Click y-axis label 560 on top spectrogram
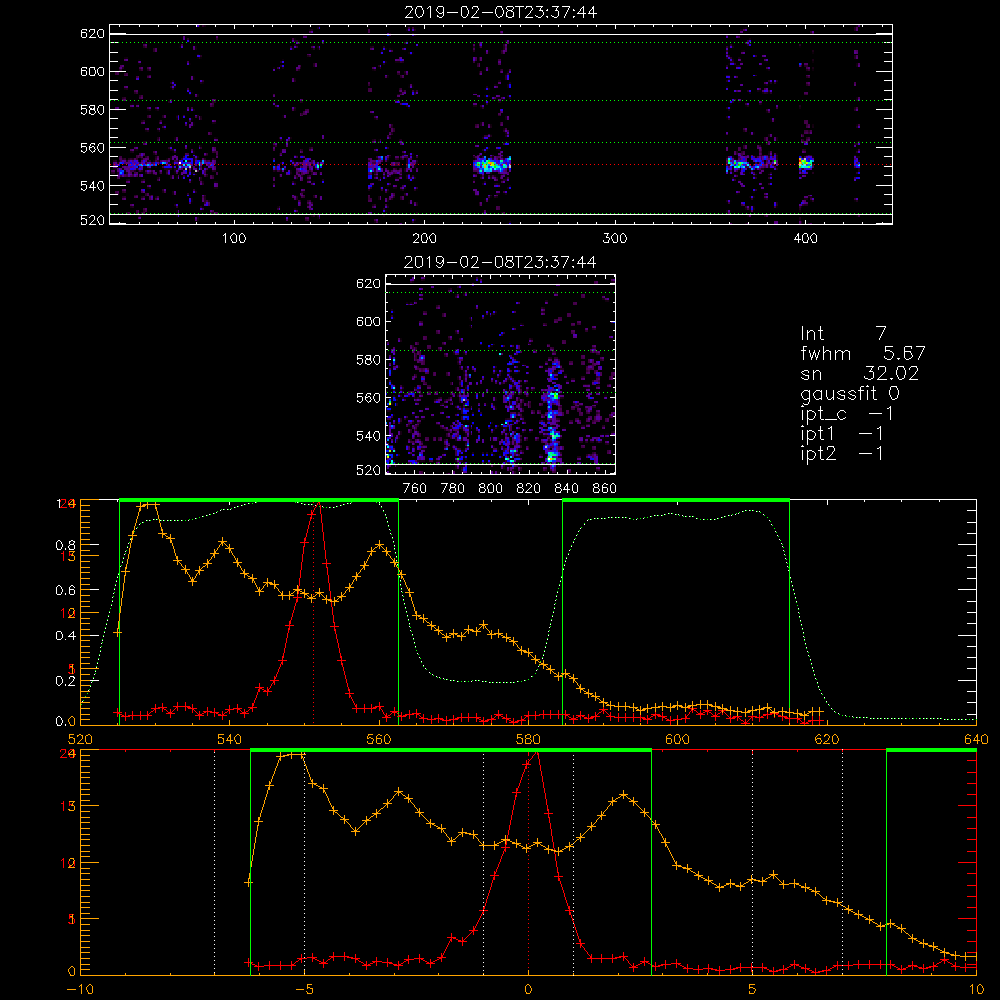 (92, 147)
